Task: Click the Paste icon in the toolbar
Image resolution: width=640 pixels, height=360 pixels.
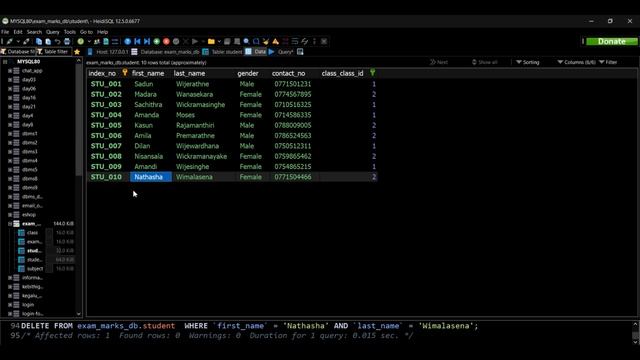Action: click(x=48, y=41)
